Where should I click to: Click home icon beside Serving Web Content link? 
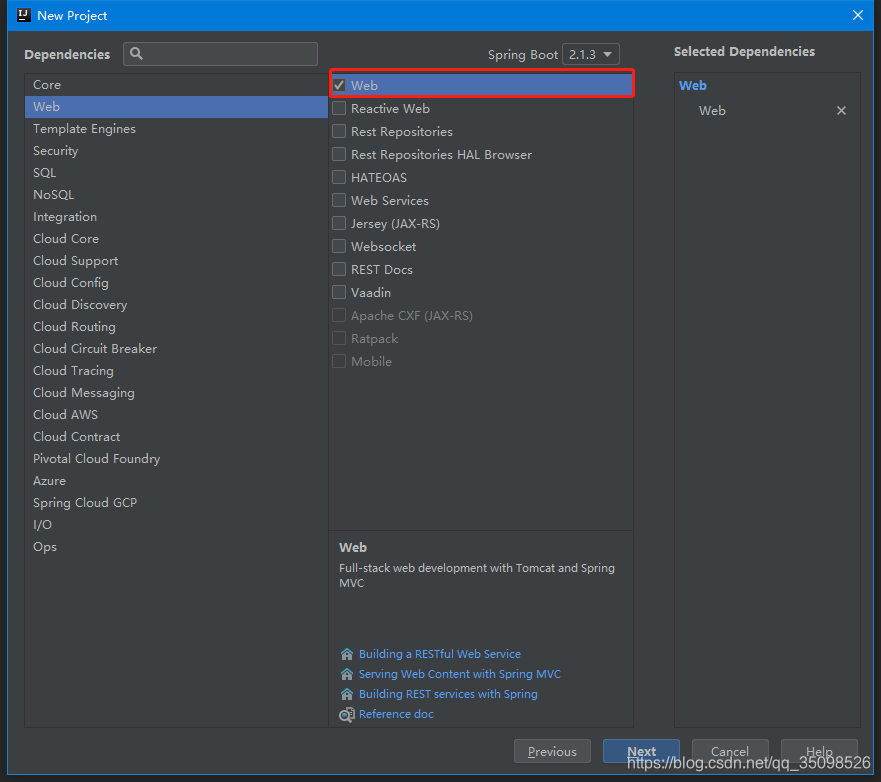click(x=347, y=674)
